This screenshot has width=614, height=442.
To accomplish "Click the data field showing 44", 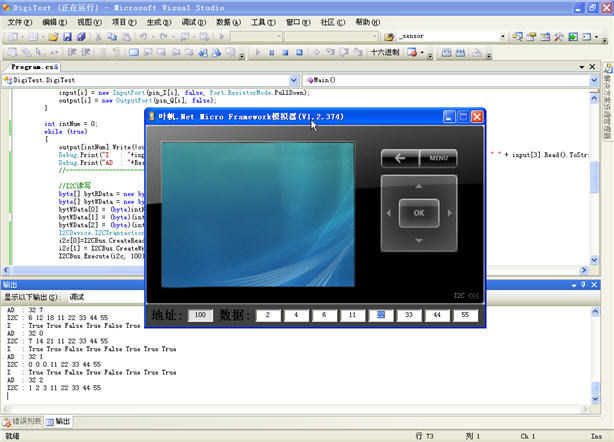I will pyautogui.click(x=437, y=315).
